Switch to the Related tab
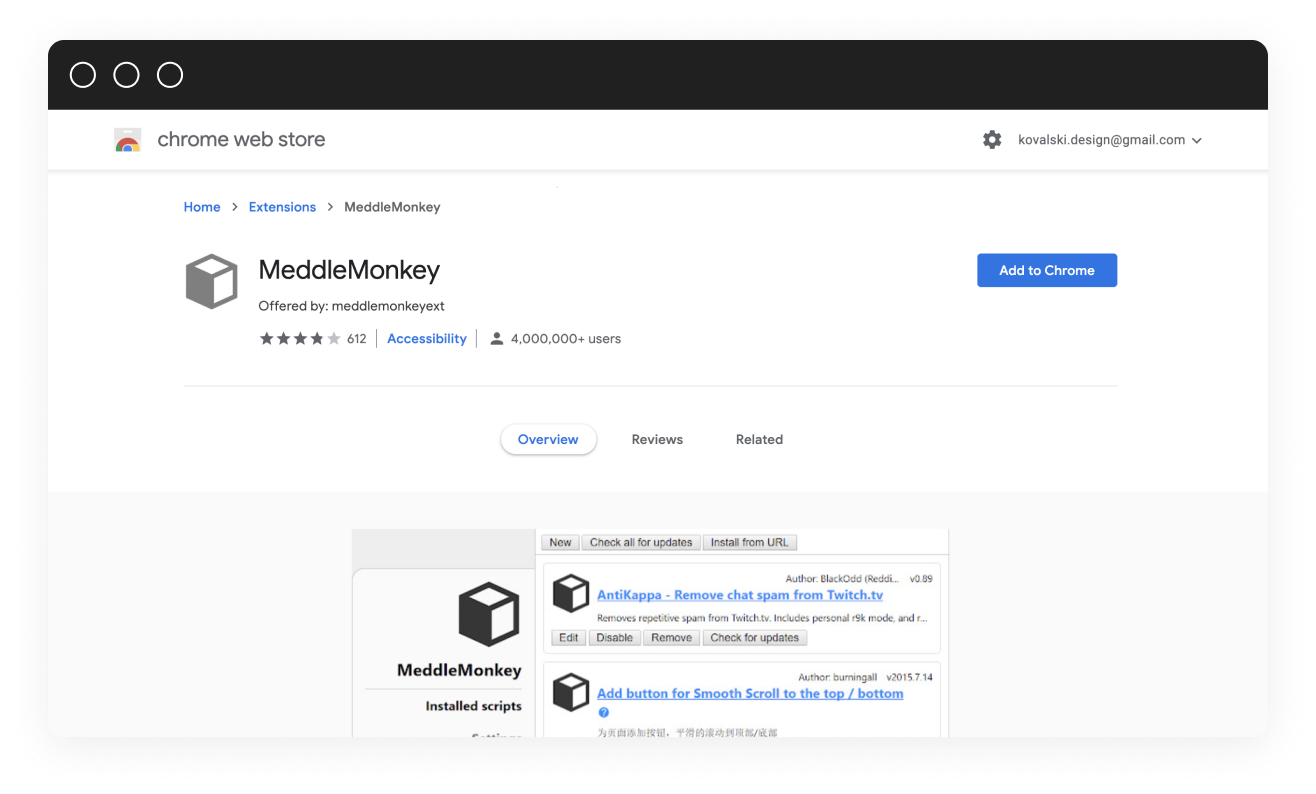1316x794 pixels. tap(759, 439)
